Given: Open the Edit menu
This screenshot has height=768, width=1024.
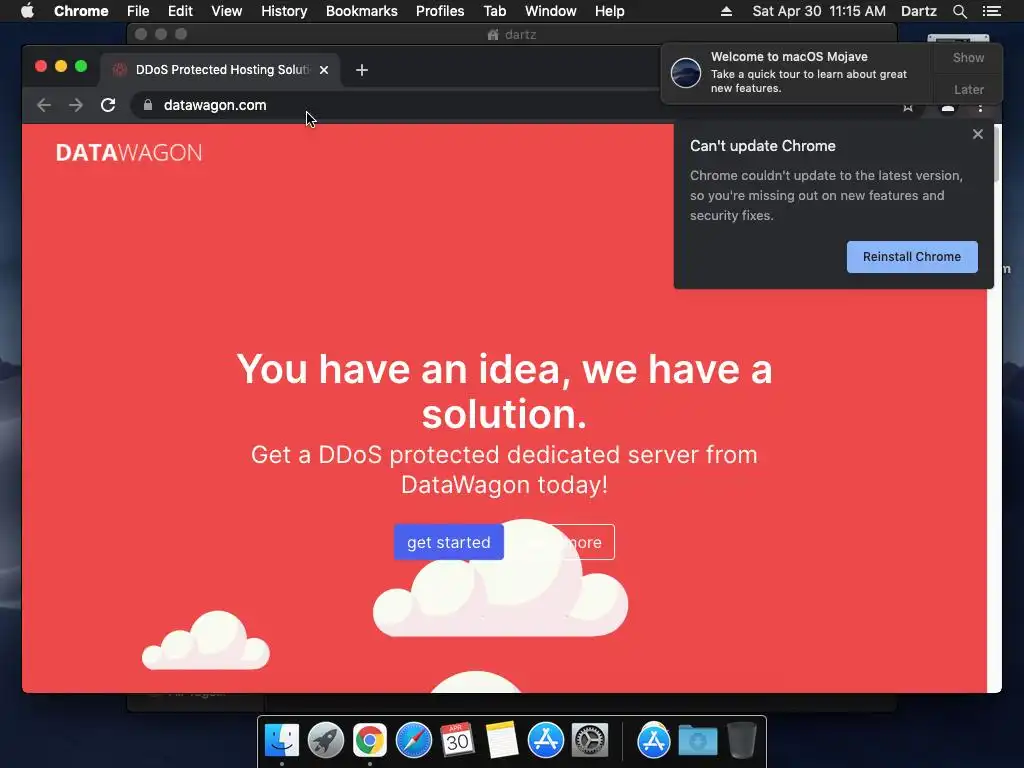Looking at the screenshot, I should coord(180,11).
